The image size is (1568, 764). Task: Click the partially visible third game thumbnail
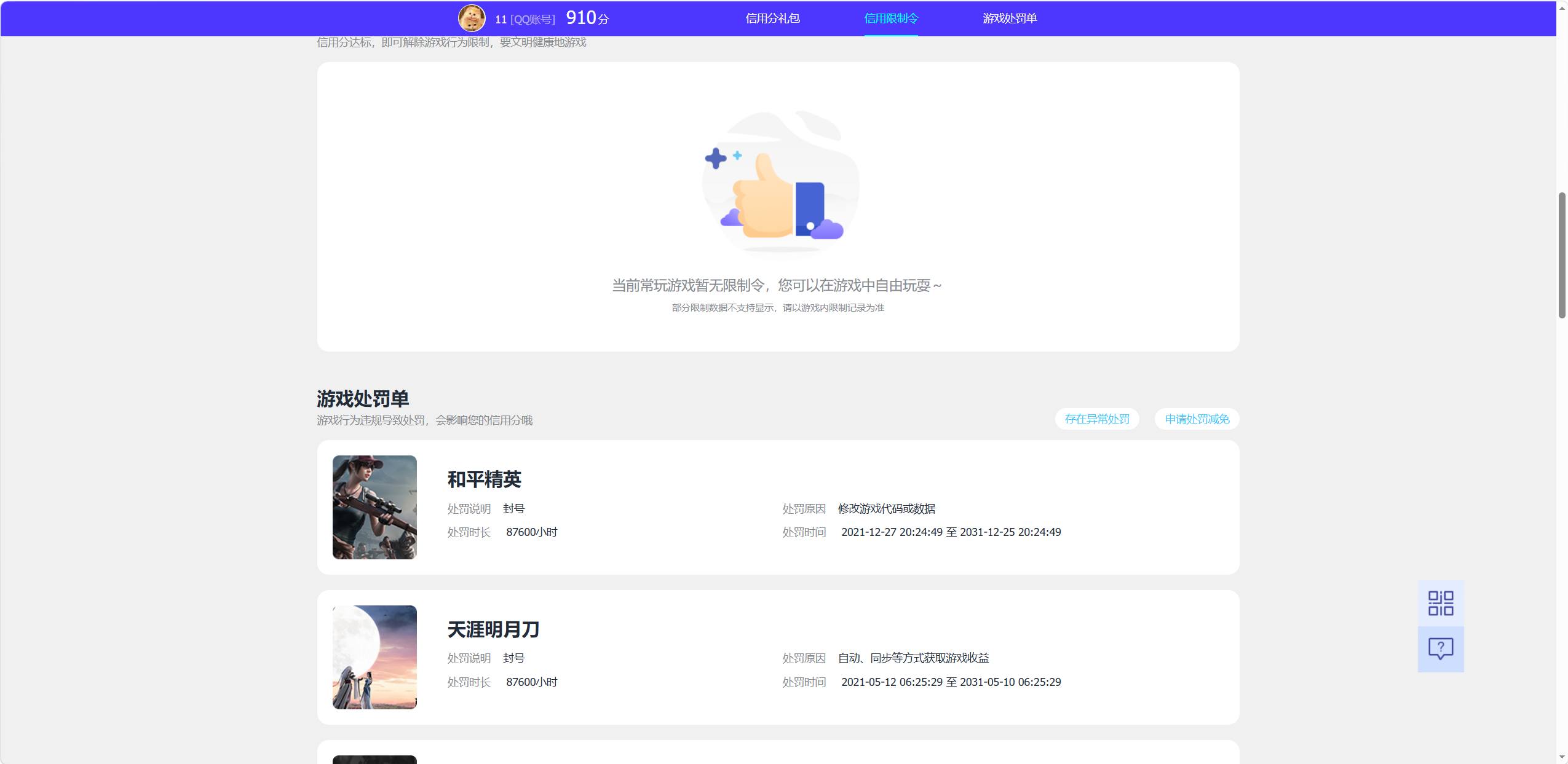pyautogui.click(x=374, y=760)
